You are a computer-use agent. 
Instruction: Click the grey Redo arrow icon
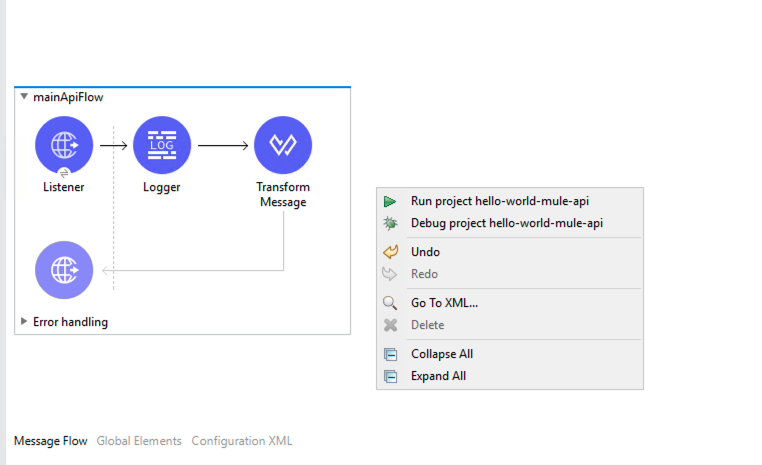coord(390,274)
